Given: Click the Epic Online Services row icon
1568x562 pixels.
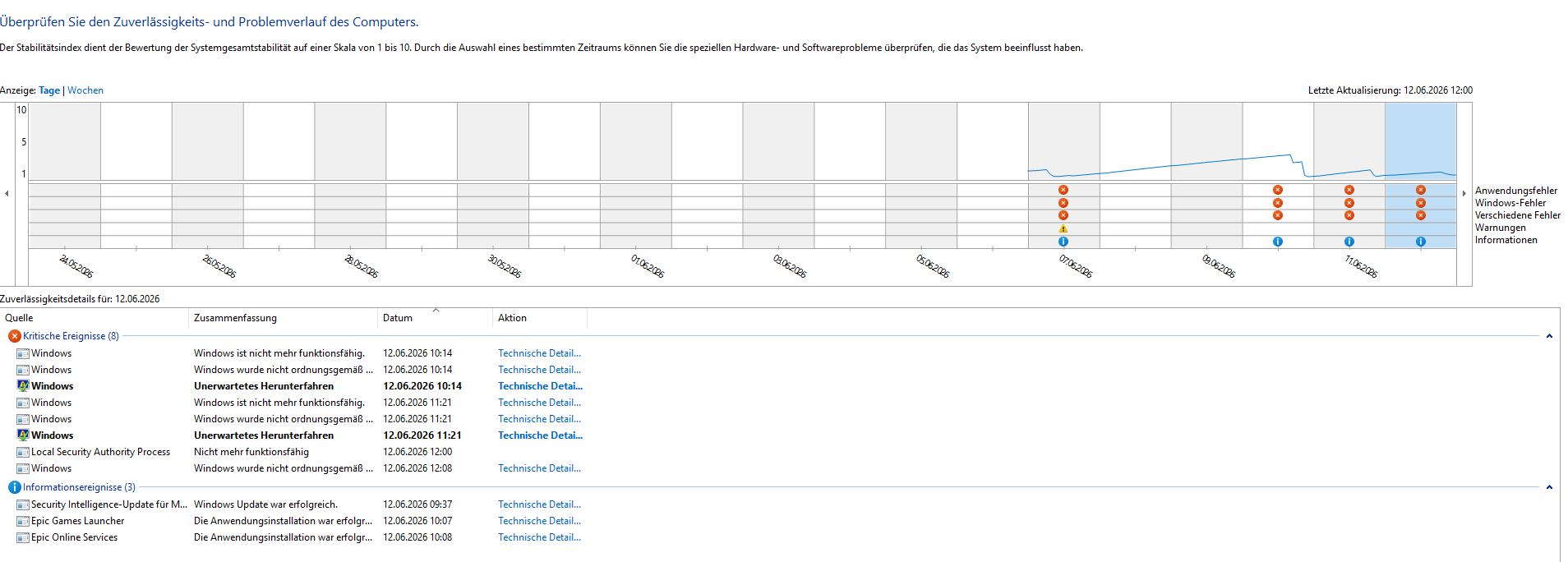Looking at the screenshot, I should click(23, 537).
